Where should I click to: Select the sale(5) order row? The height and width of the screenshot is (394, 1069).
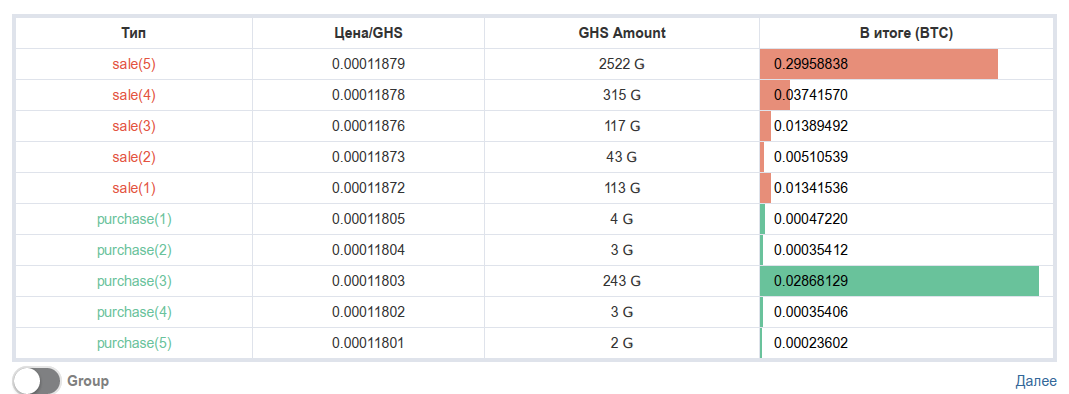[x=534, y=64]
